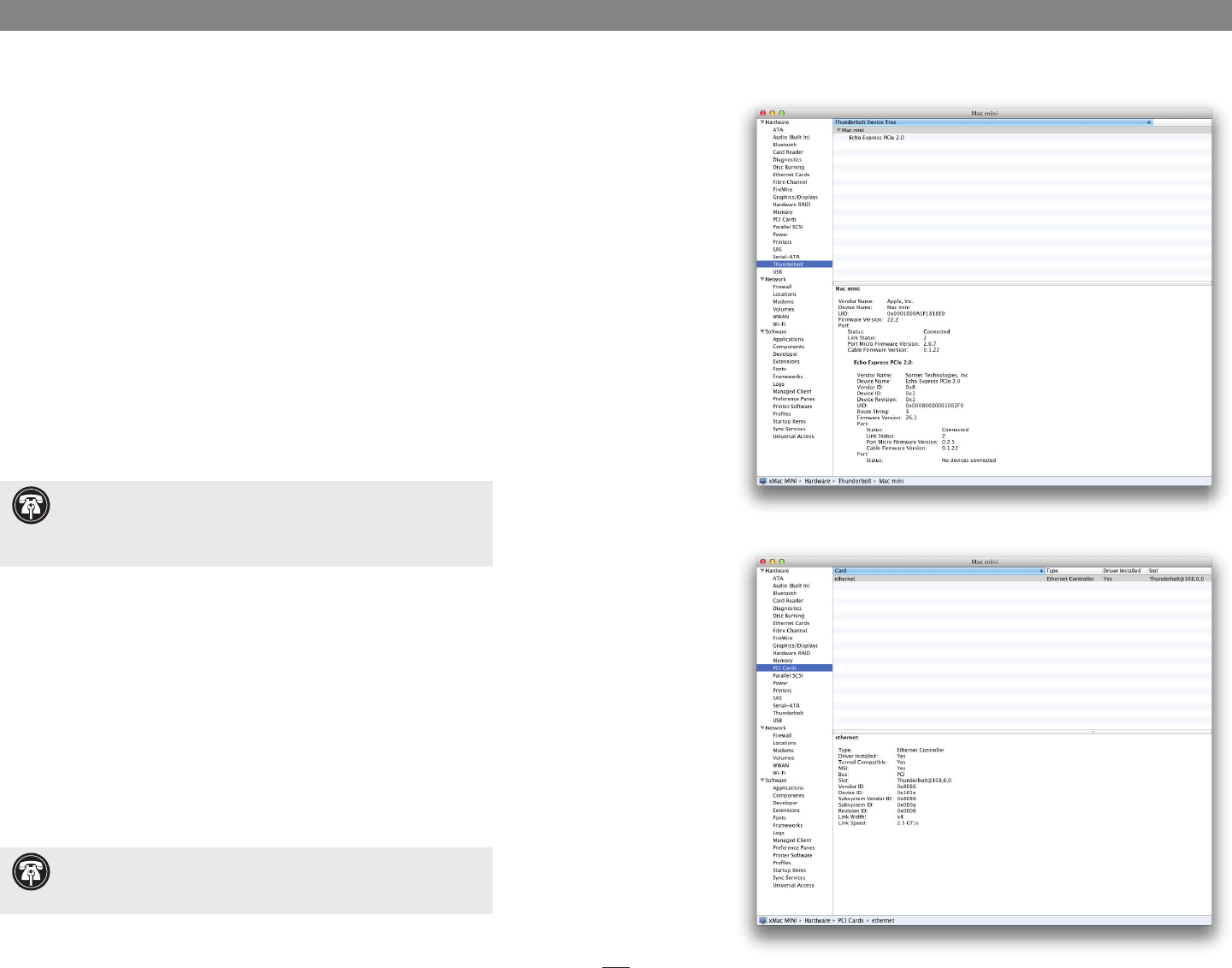Open Ethernet Cards in Thunderbolt window sidebar
Image resolution: width=1232 pixels, height=968 pixels.
[791, 175]
